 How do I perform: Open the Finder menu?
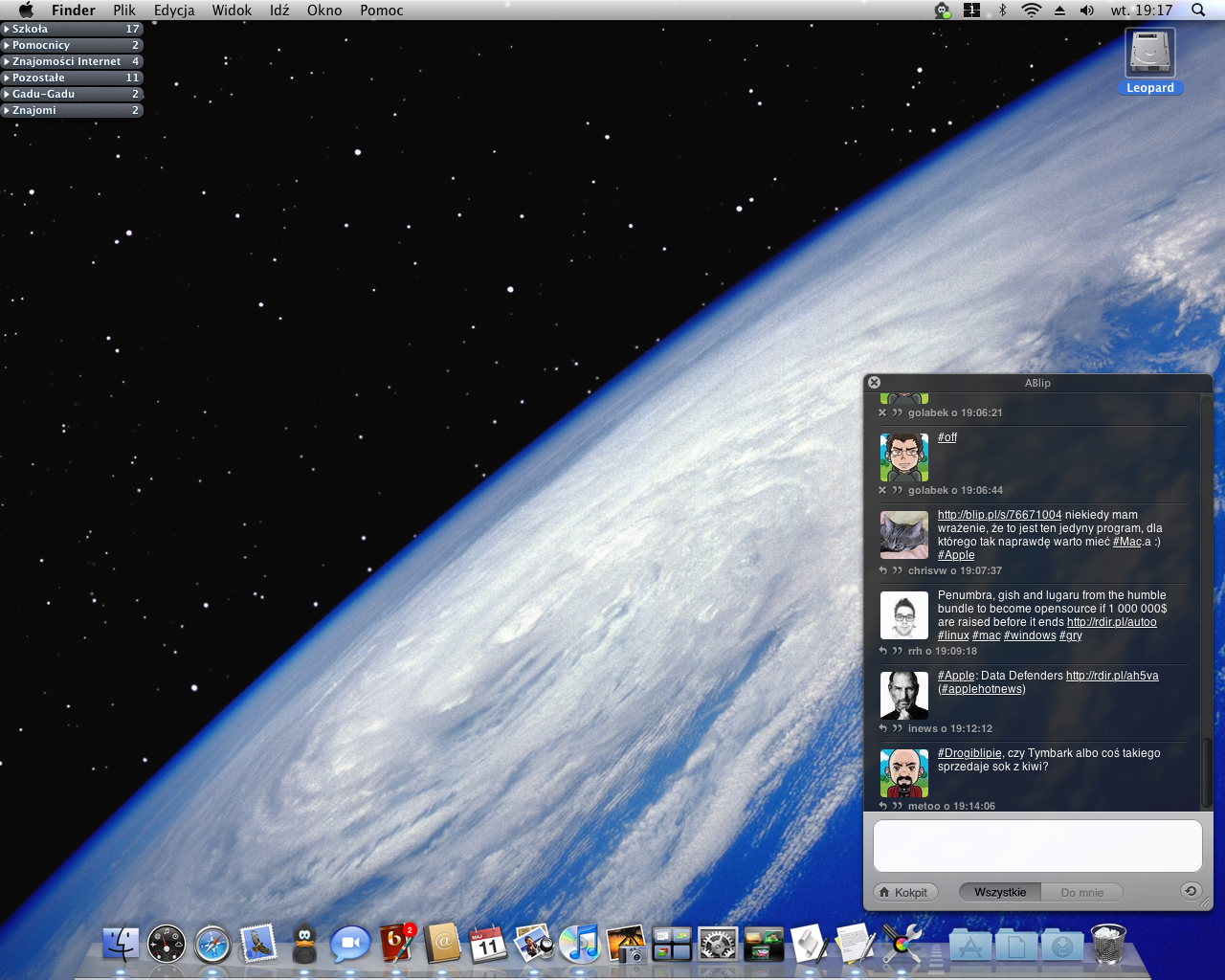74,11
